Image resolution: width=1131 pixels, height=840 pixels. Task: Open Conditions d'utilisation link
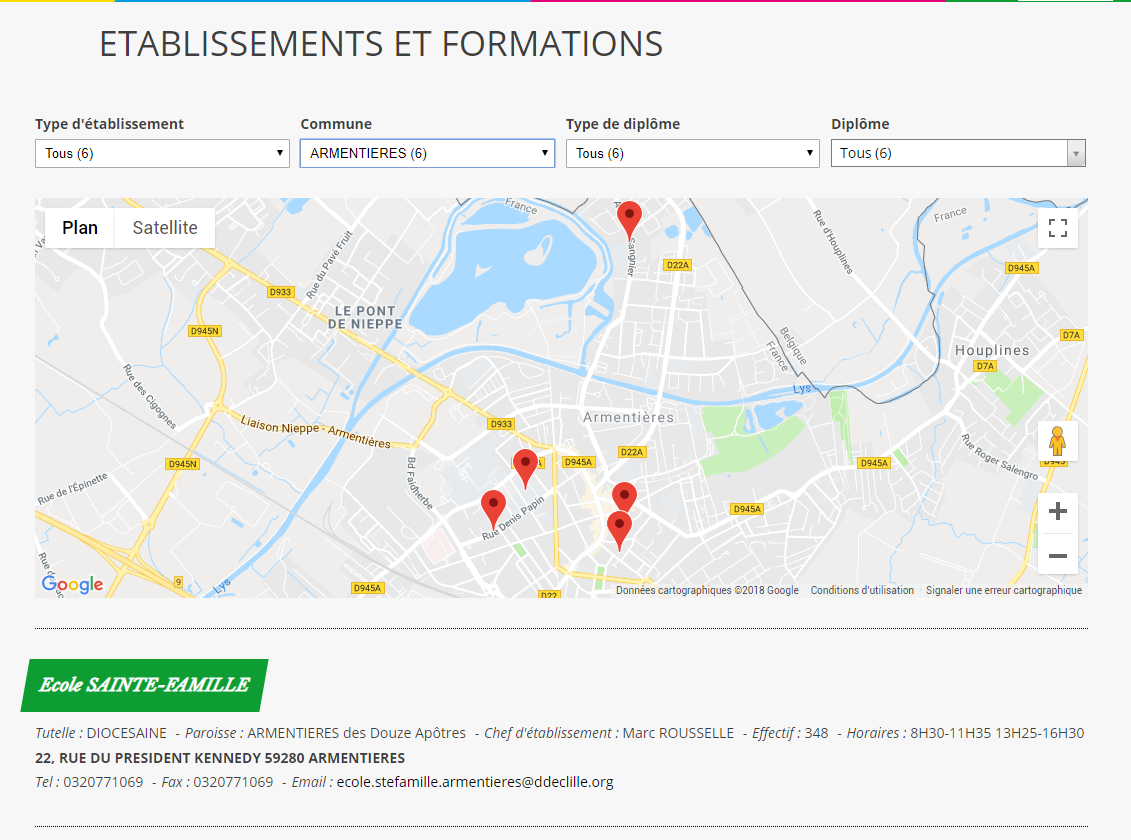point(862,590)
